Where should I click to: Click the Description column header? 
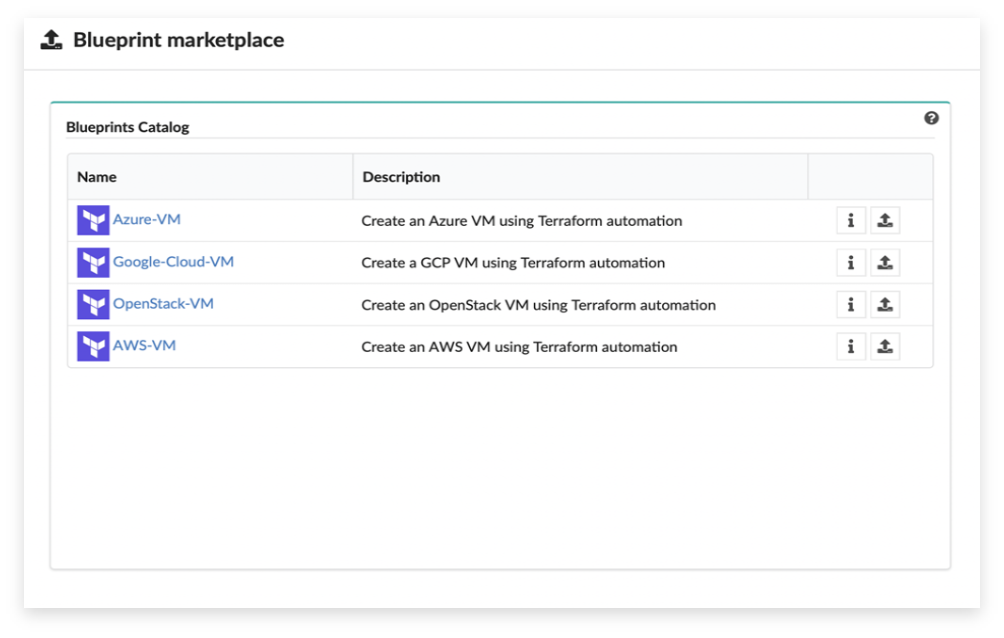401,177
